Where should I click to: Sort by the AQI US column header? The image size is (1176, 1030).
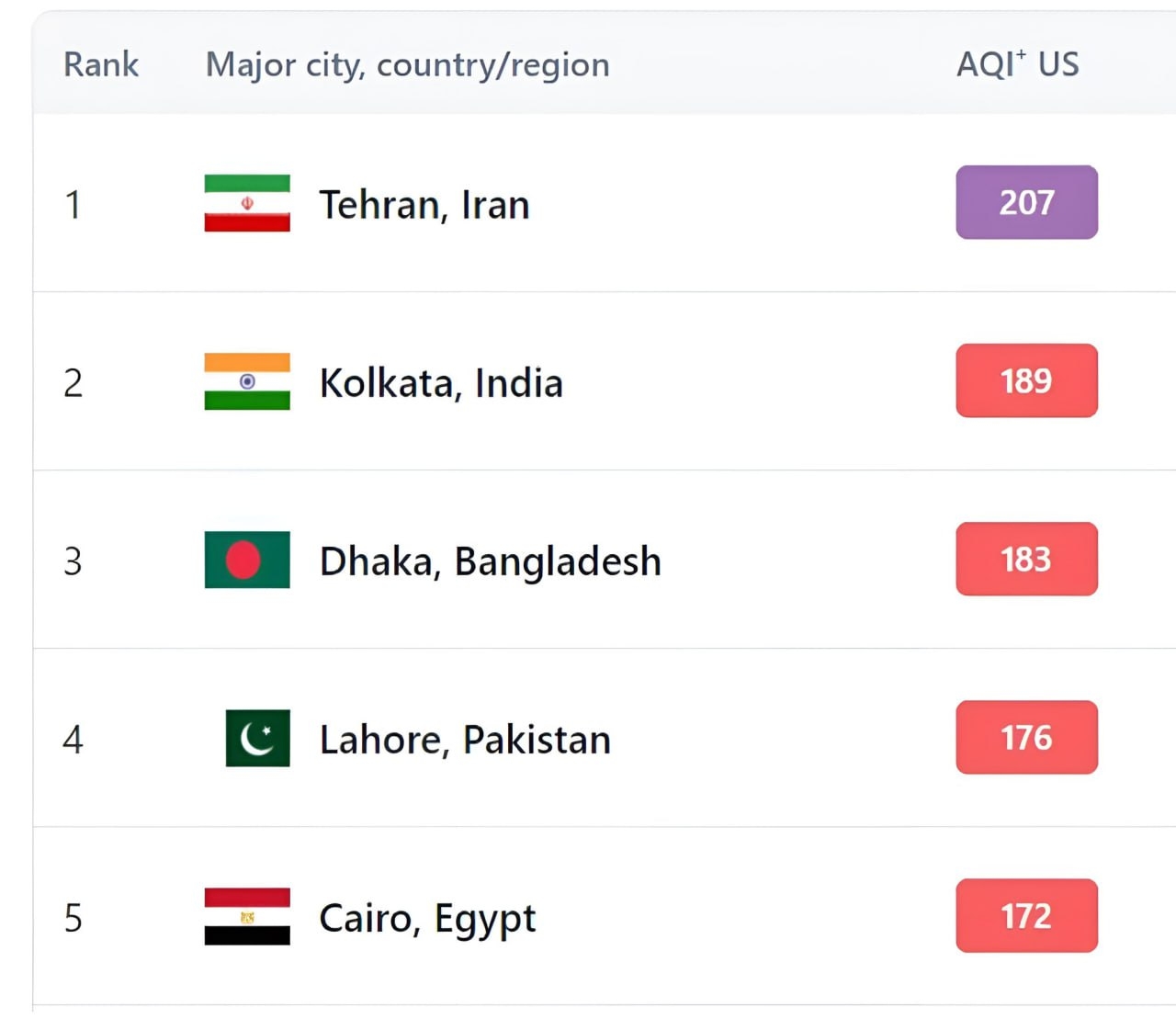click(x=1017, y=64)
